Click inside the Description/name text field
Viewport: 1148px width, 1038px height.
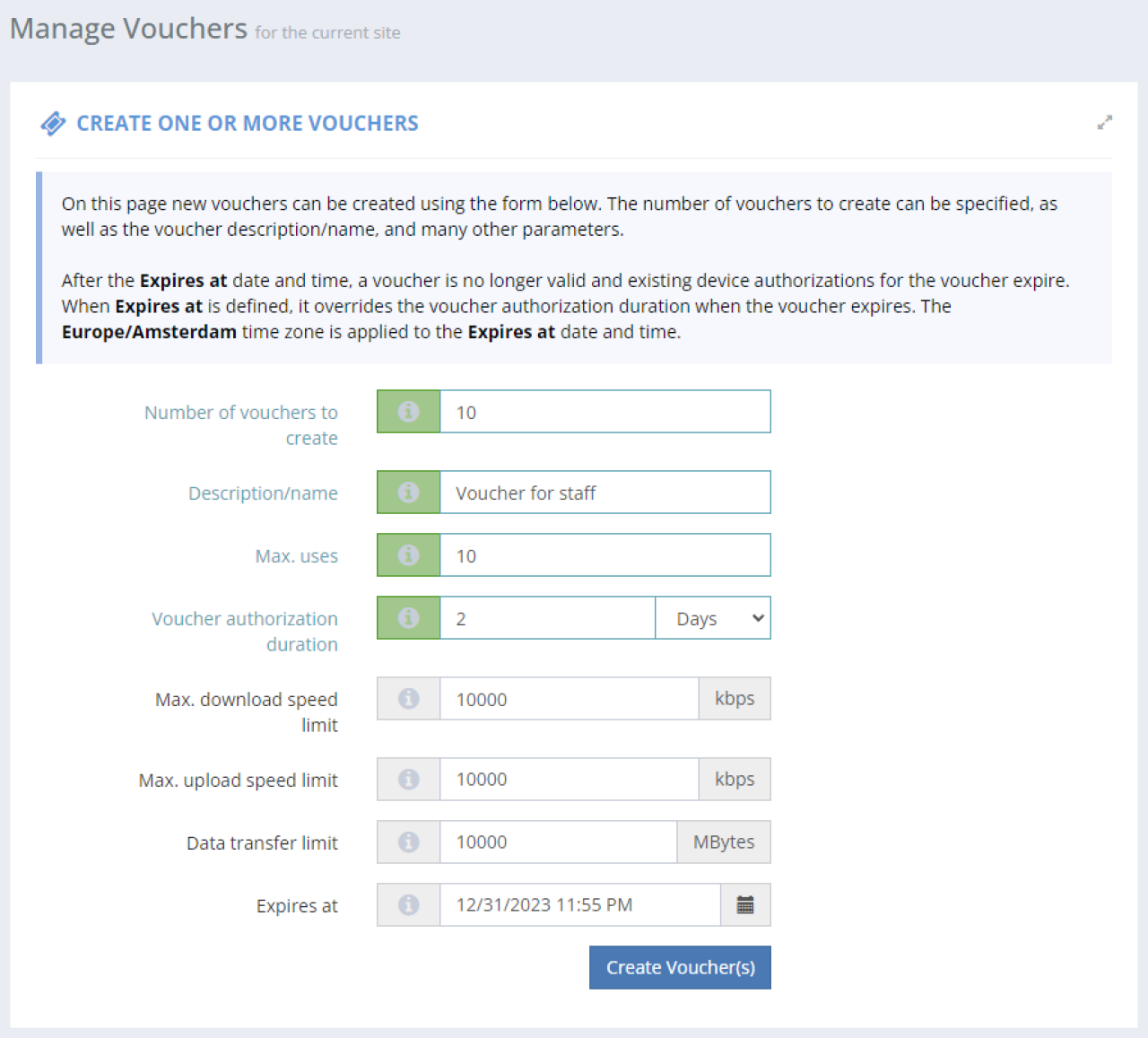[x=604, y=492]
